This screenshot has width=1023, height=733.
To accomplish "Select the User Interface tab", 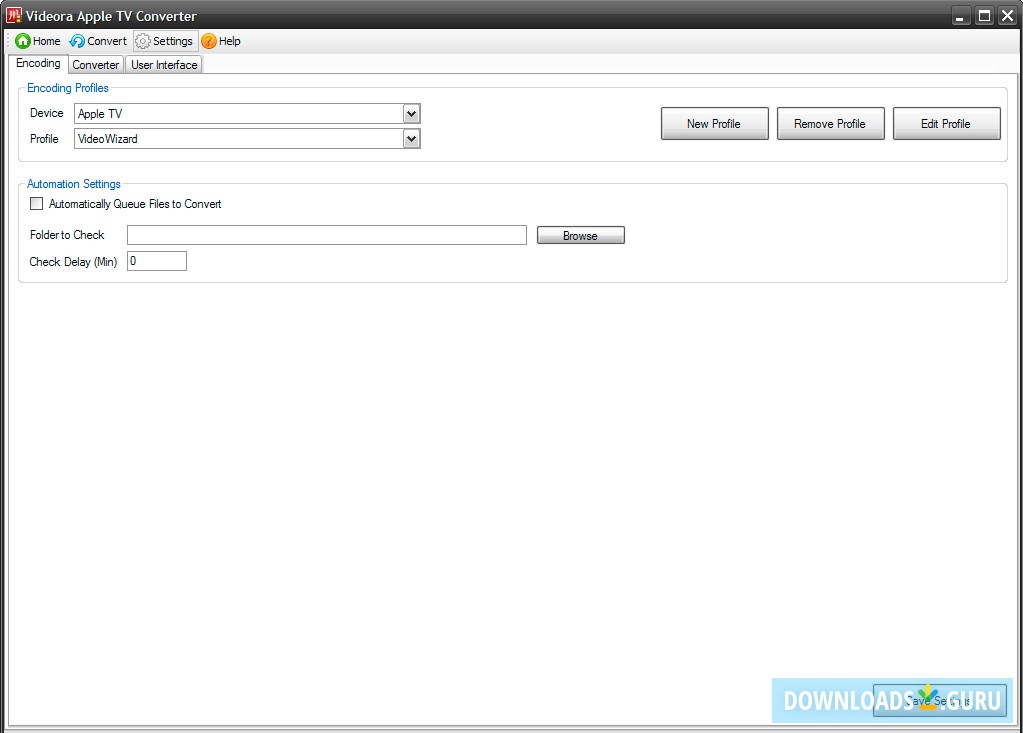I will pyautogui.click(x=164, y=65).
